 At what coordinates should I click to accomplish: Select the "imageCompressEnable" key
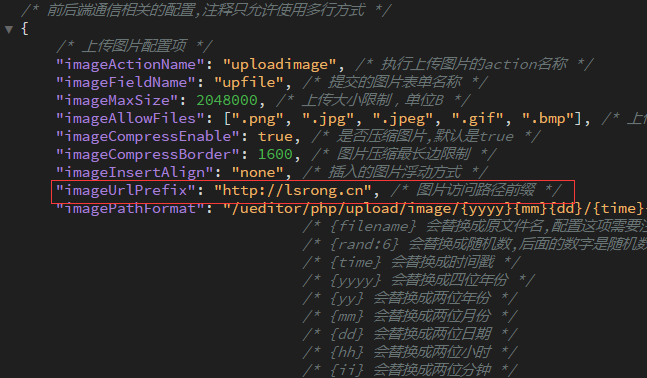pyautogui.click(x=148, y=136)
